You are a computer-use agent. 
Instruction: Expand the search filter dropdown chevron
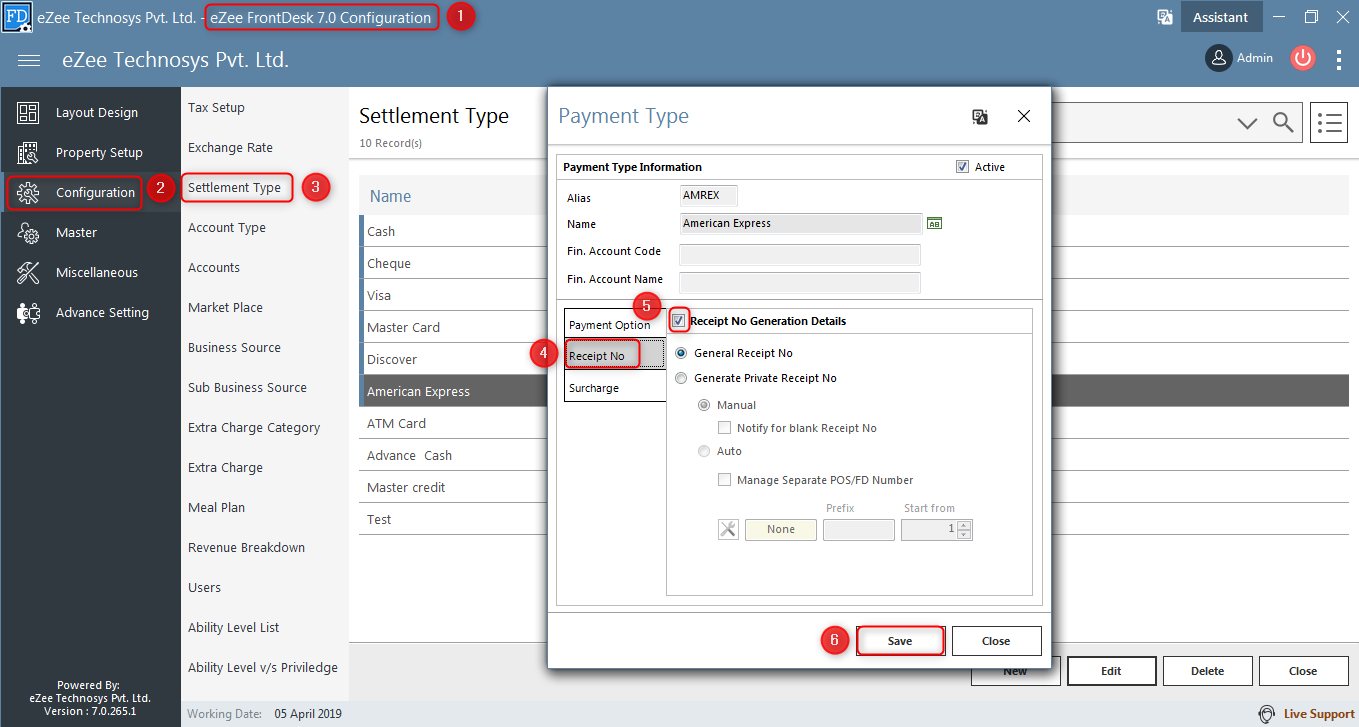1247,123
